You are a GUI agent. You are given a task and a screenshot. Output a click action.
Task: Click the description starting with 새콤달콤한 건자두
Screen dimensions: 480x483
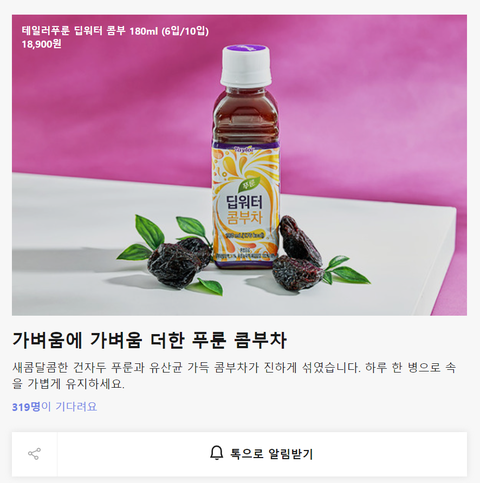pyautogui.click(x=234, y=376)
